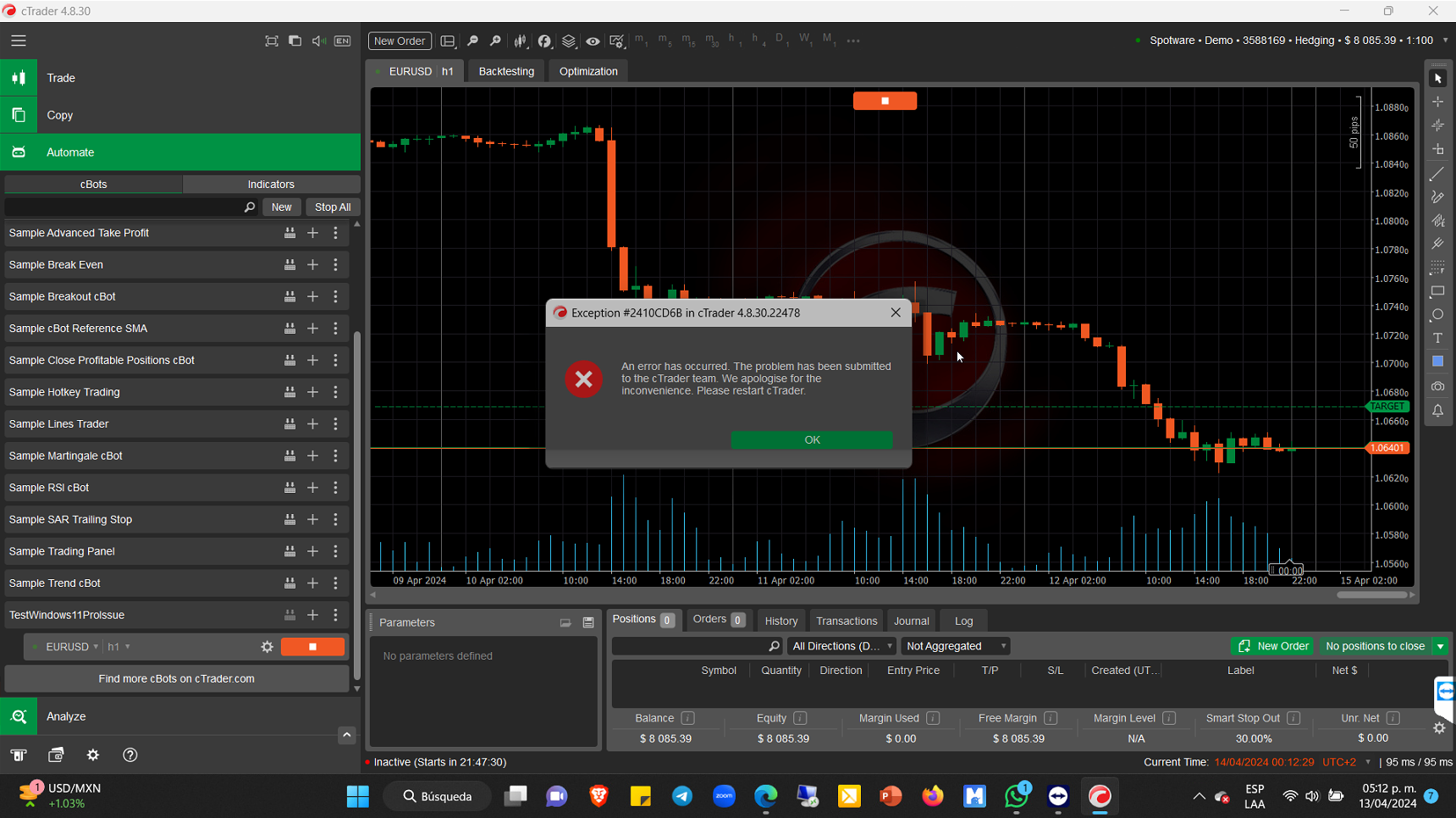Select the trend line drawing tool
Image resolution: width=1456 pixels, height=818 pixels.
click(x=1437, y=174)
